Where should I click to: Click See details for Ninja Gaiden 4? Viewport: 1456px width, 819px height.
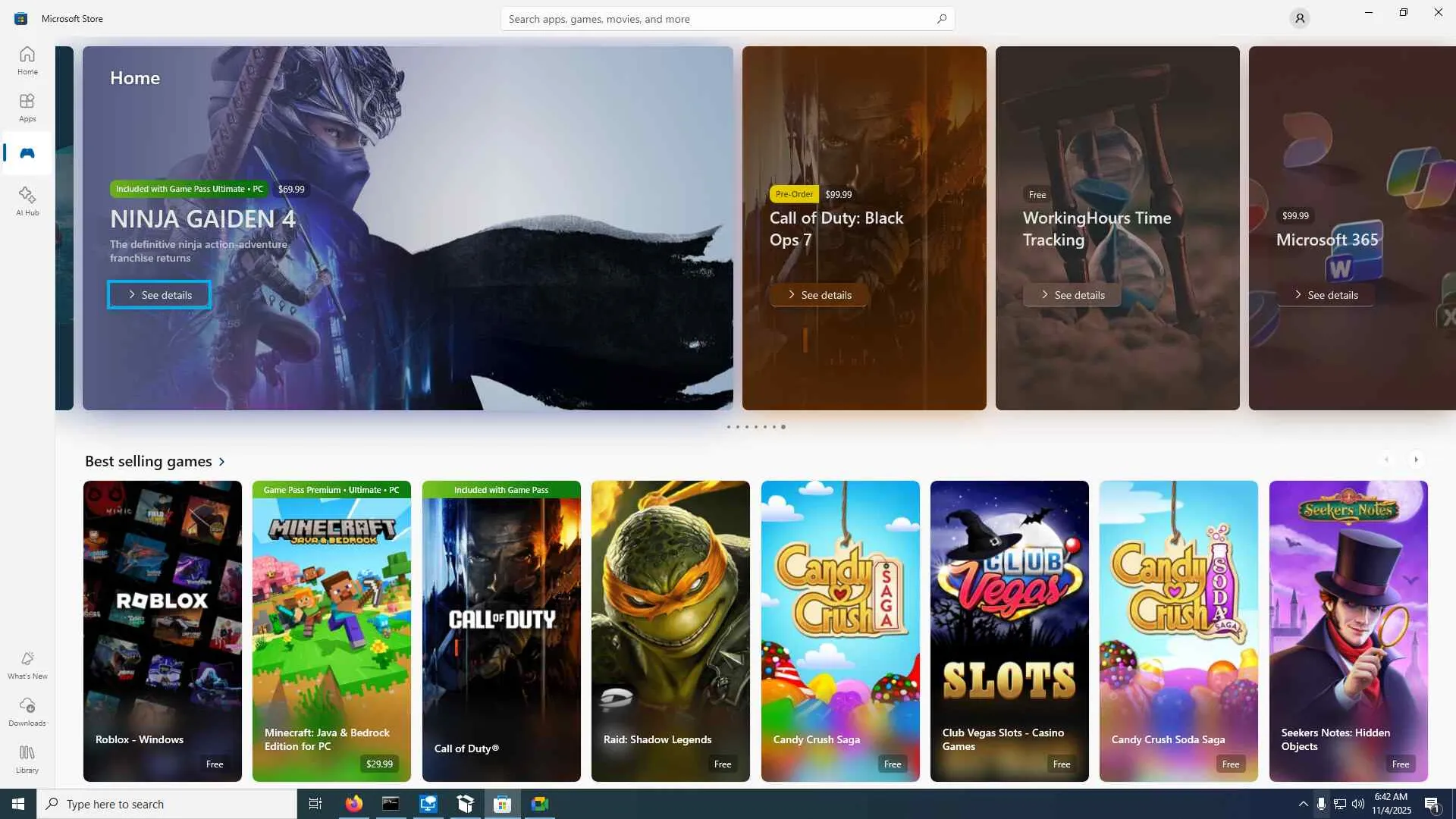click(159, 295)
